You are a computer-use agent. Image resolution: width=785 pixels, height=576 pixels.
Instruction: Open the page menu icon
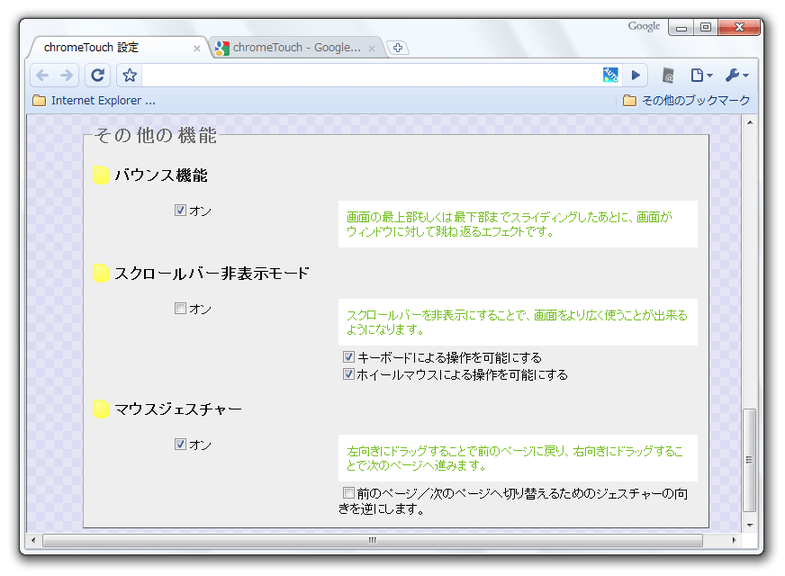[x=701, y=76]
